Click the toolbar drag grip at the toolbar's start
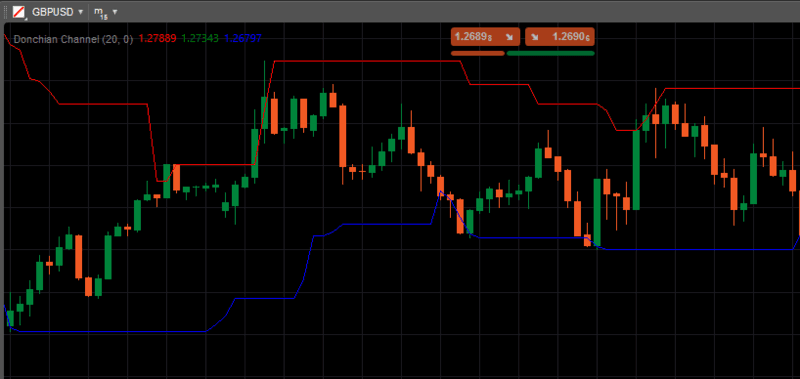This screenshot has width=800, height=379. click(6, 11)
